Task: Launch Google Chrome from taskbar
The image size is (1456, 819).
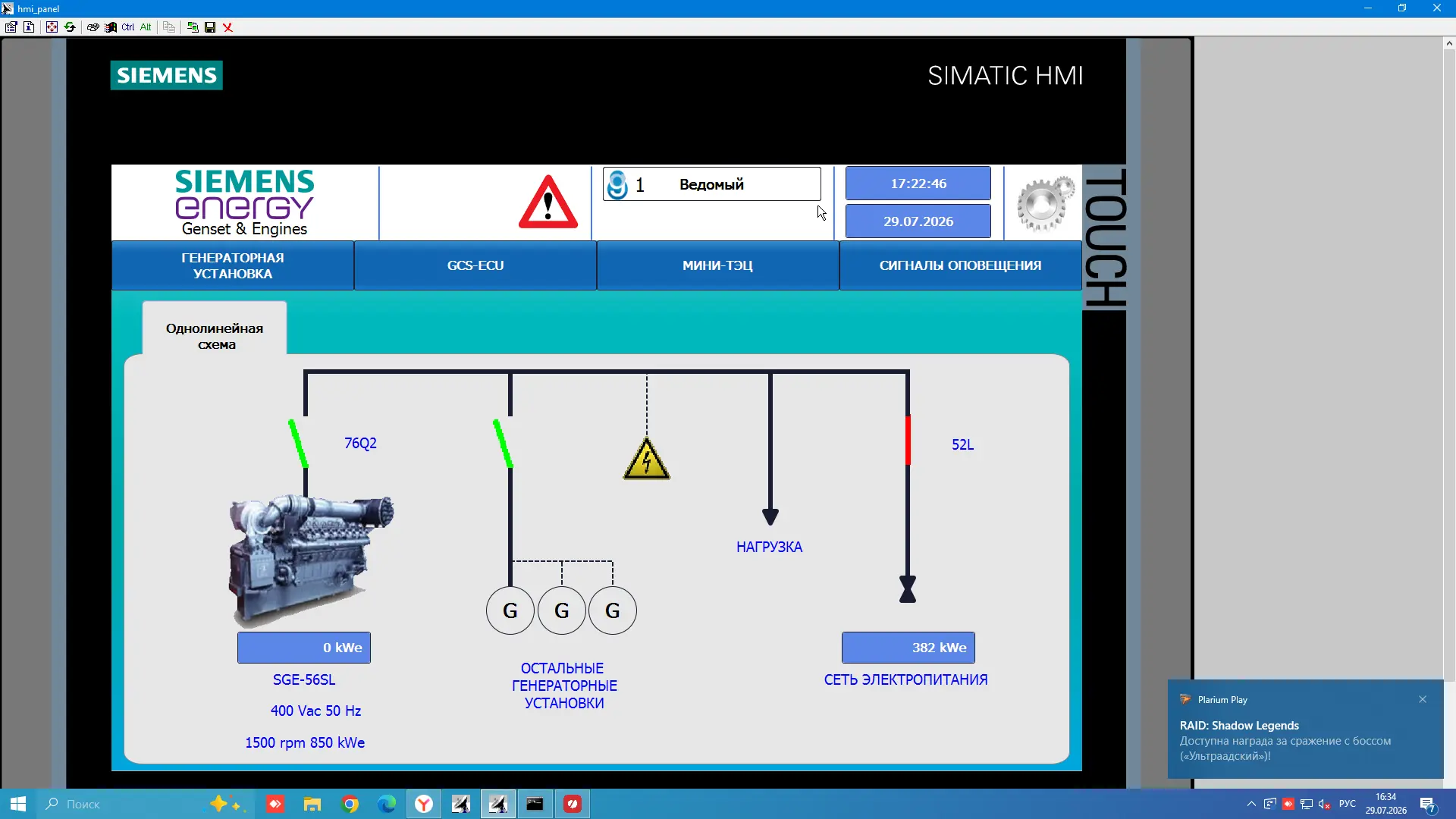Action: click(x=350, y=804)
